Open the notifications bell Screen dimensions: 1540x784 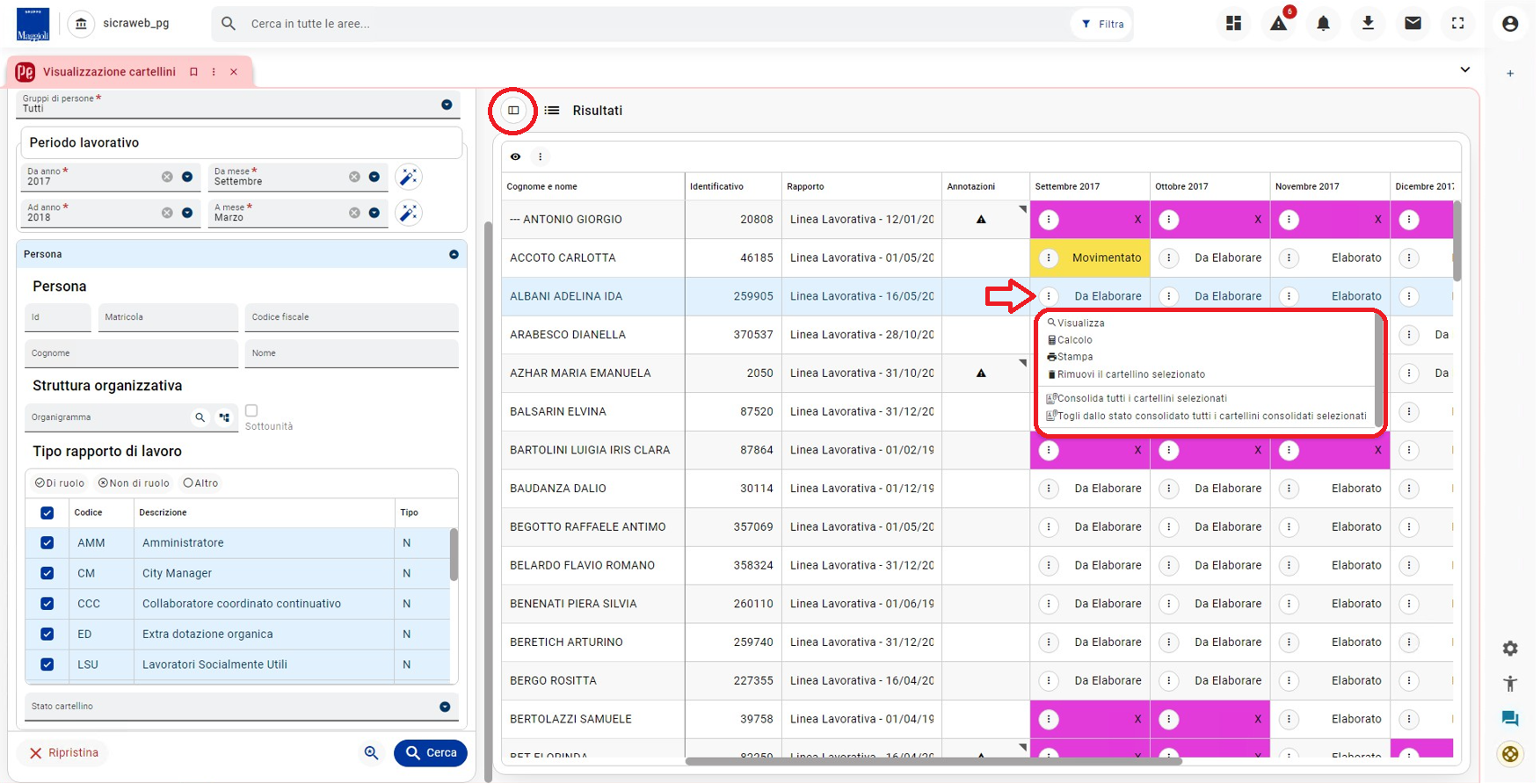coord(1323,24)
